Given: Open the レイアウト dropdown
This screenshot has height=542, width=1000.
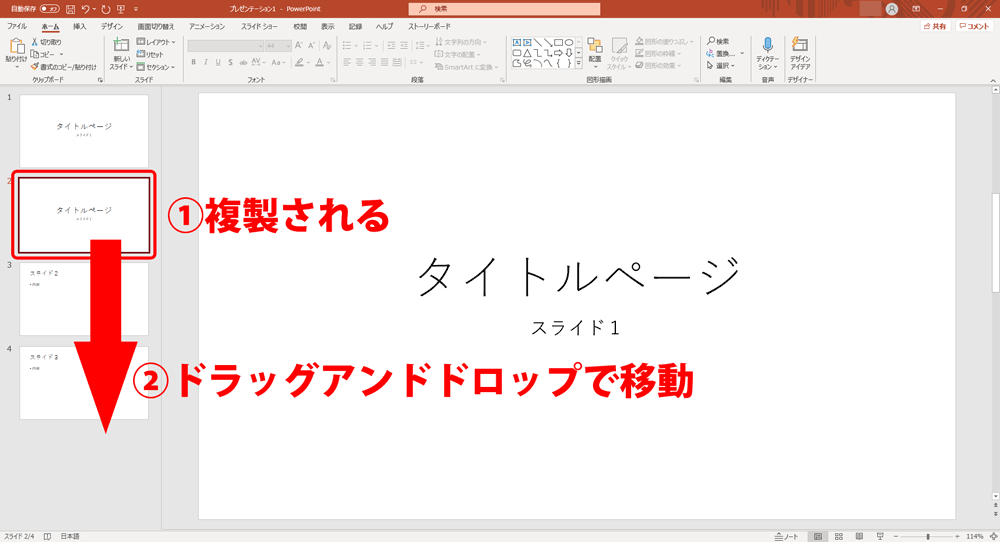Looking at the screenshot, I should pyautogui.click(x=156, y=42).
